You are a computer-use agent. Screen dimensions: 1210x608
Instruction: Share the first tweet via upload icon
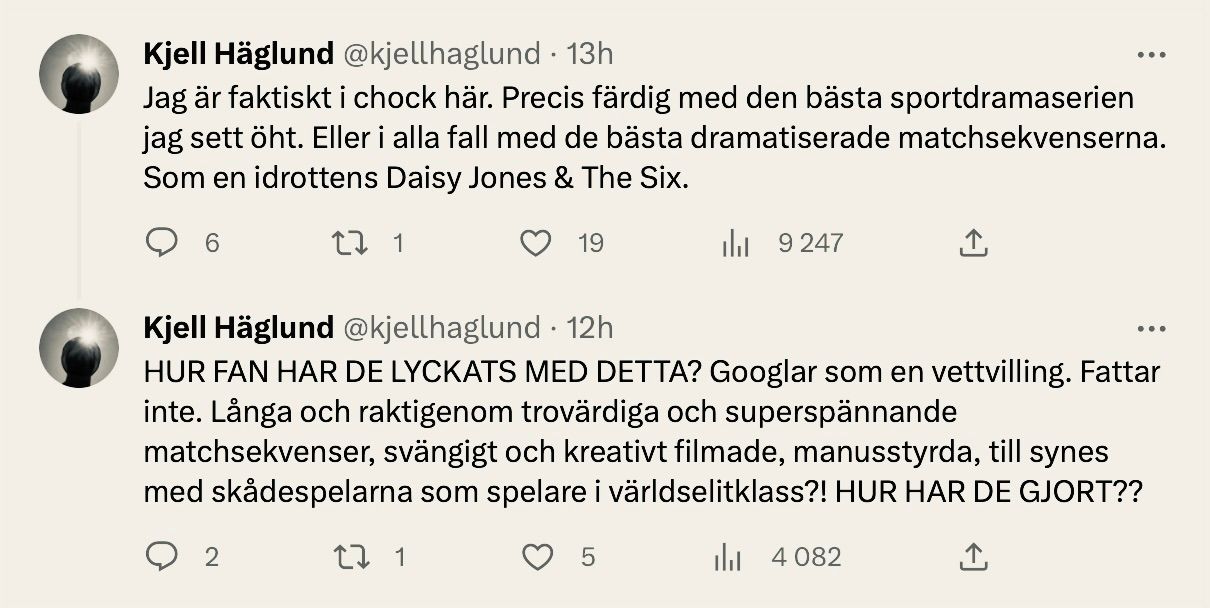(x=973, y=243)
